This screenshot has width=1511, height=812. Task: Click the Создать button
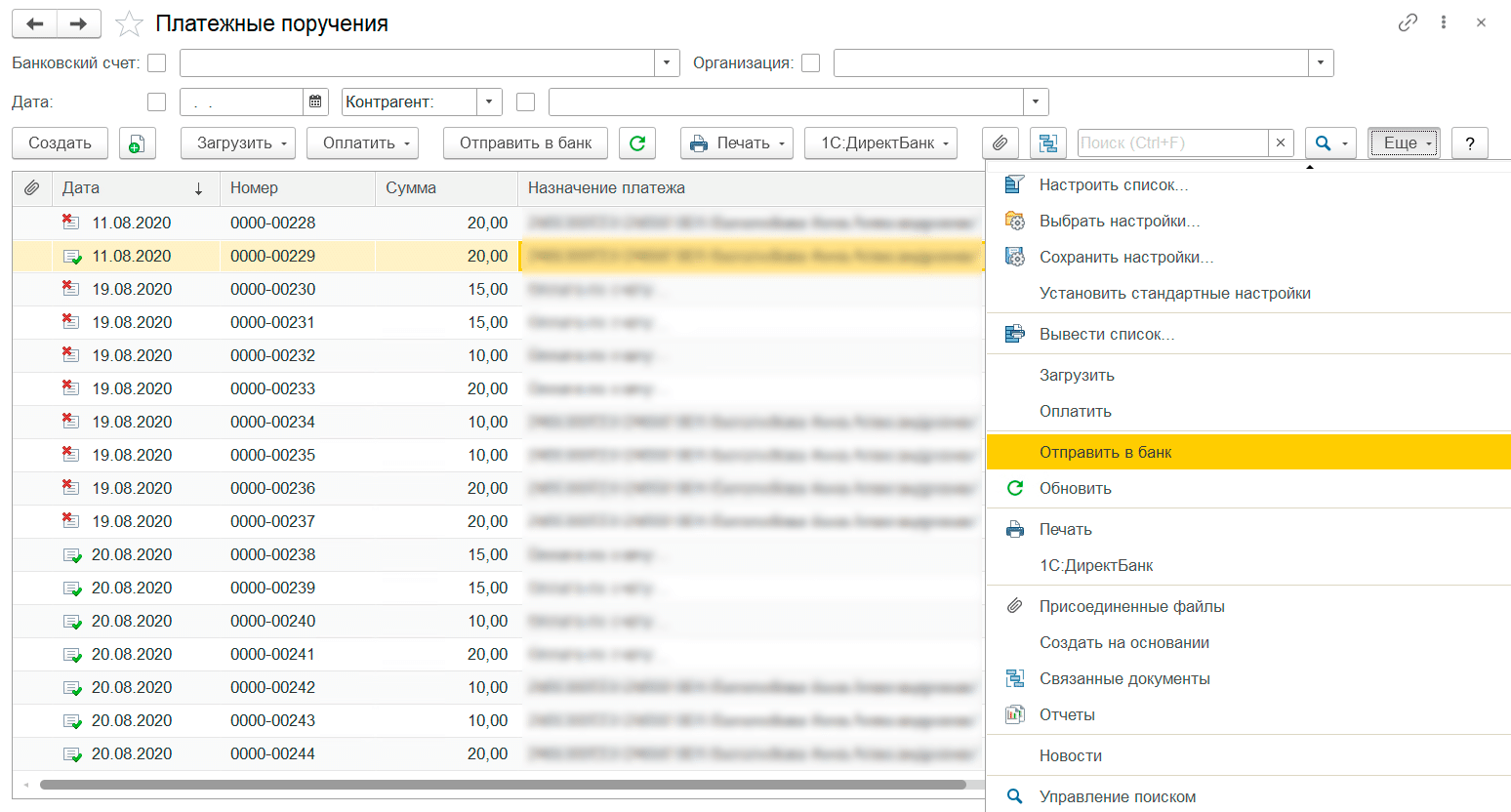[x=60, y=143]
